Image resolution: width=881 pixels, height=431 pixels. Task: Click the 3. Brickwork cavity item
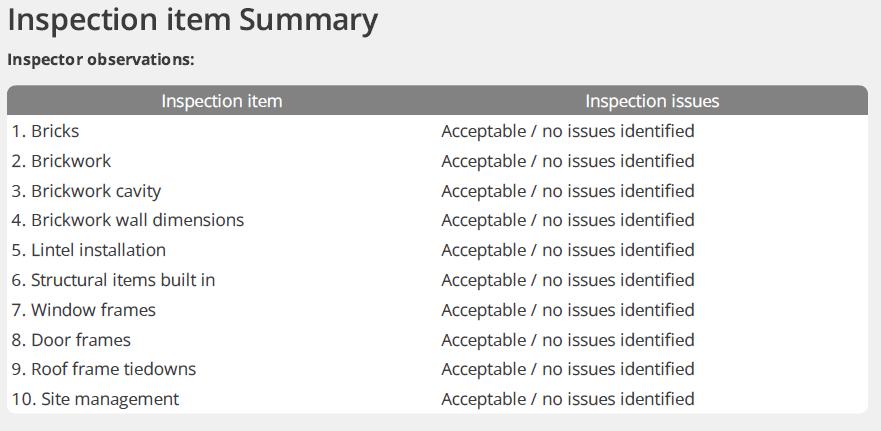point(86,191)
